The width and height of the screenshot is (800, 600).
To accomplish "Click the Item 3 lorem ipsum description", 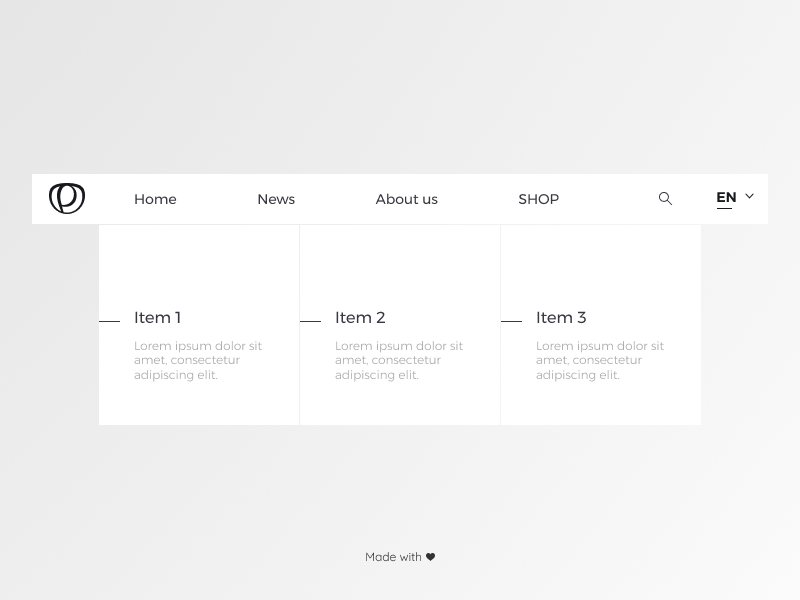I will (x=600, y=360).
